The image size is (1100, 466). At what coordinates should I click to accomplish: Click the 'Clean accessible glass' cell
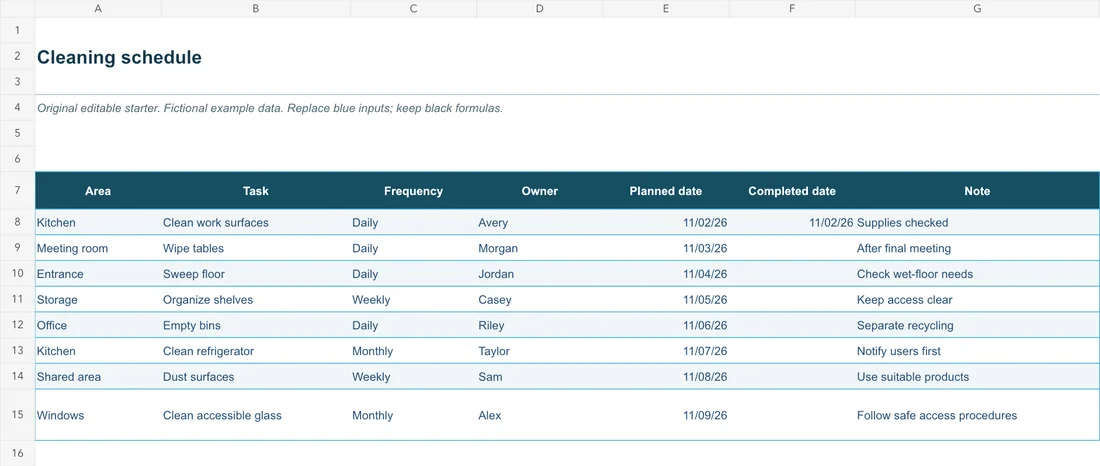[255, 415]
